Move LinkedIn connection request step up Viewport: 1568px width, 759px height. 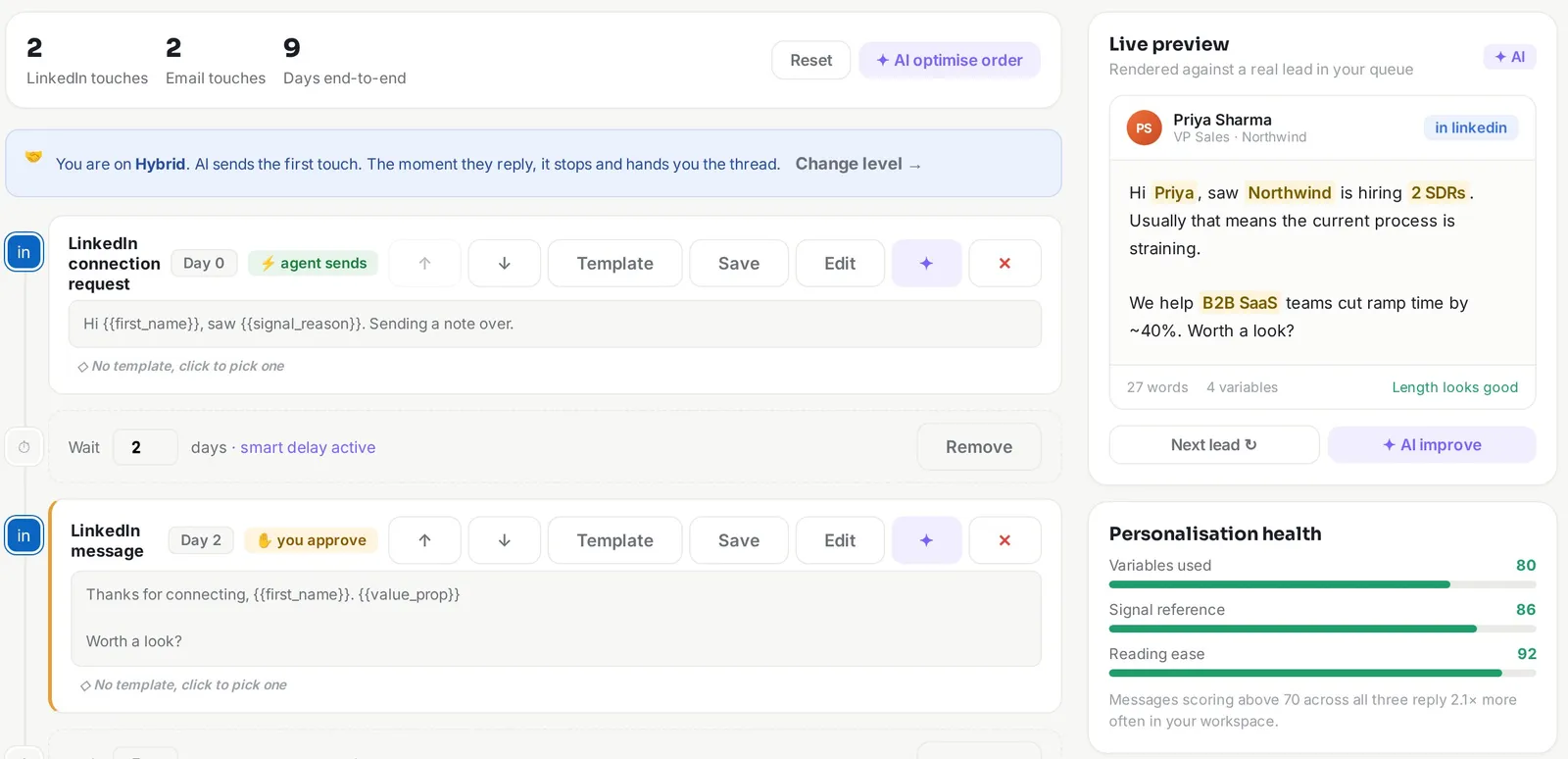424,263
